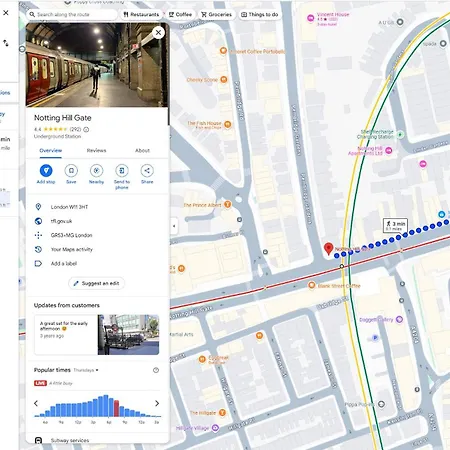450x450 pixels.
Task: Switch to the Reviews tab
Action: point(96,150)
